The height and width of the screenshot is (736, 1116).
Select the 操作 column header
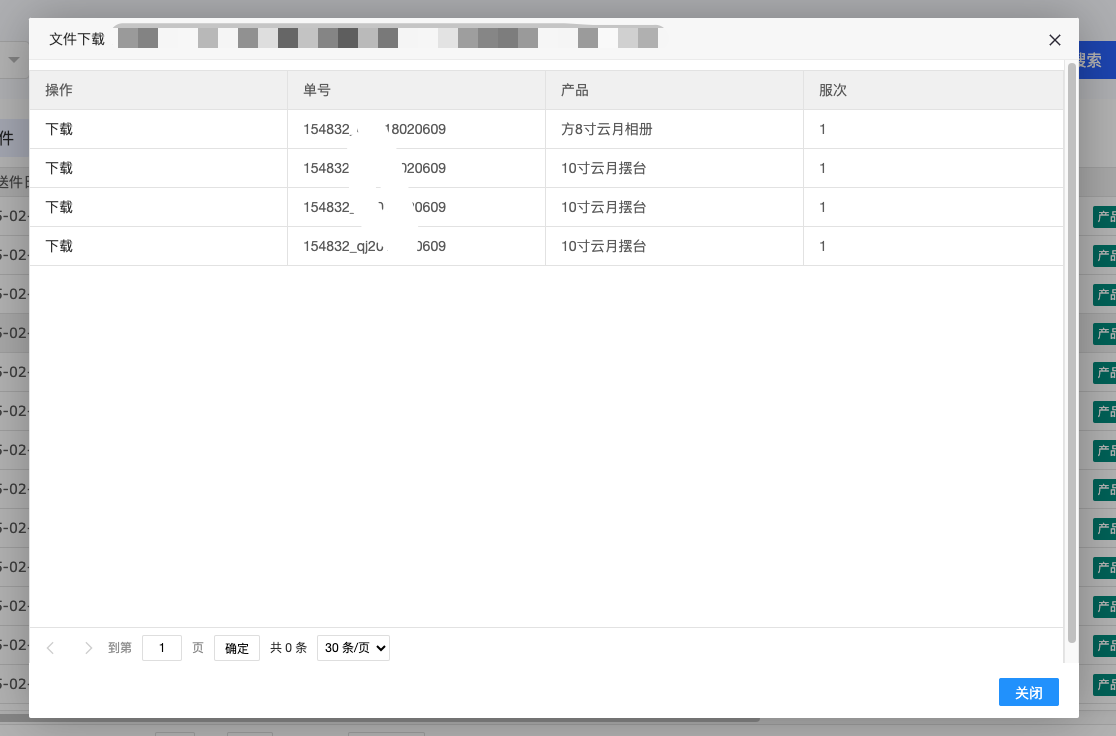59,90
